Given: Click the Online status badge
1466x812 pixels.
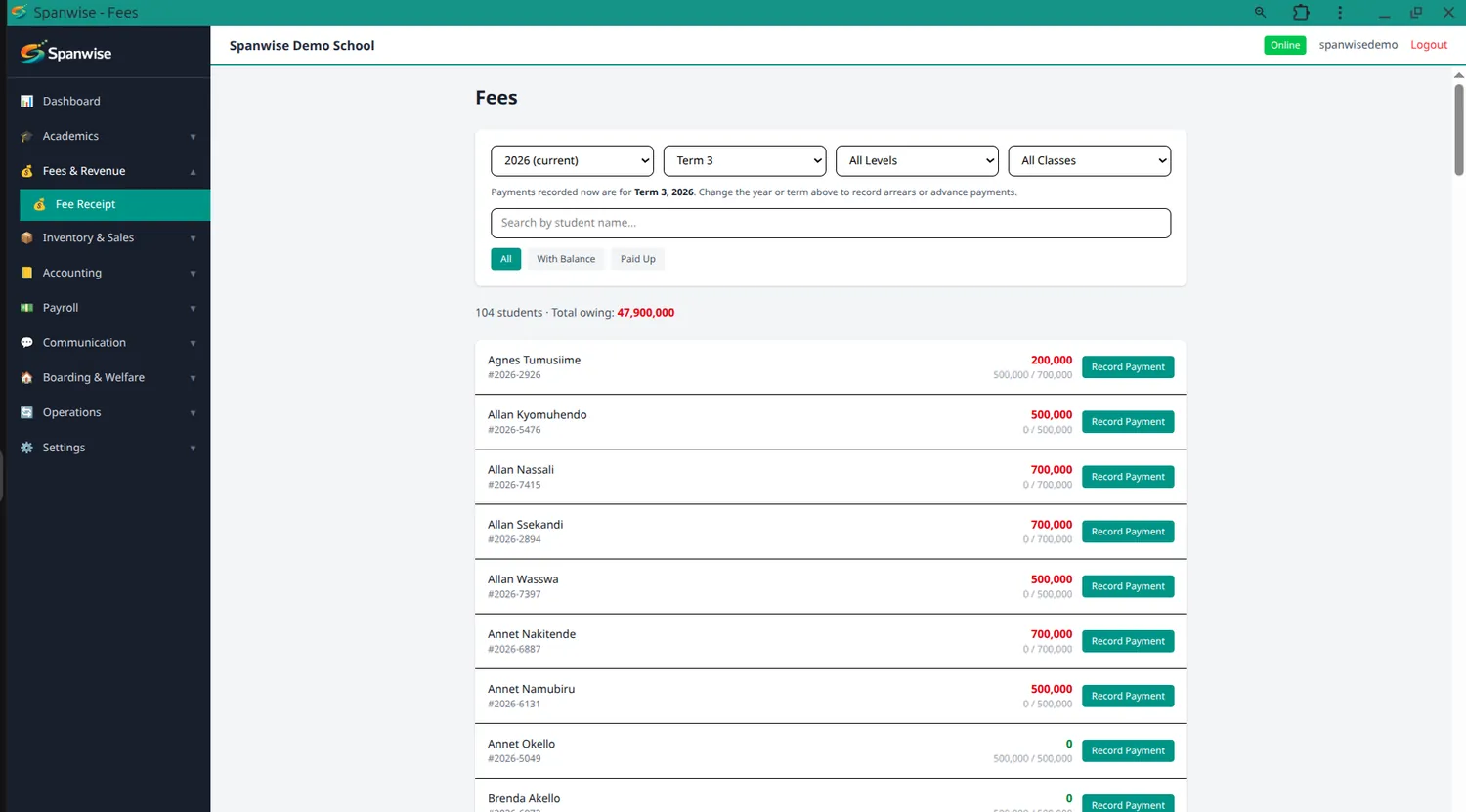Looking at the screenshot, I should [1285, 45].
